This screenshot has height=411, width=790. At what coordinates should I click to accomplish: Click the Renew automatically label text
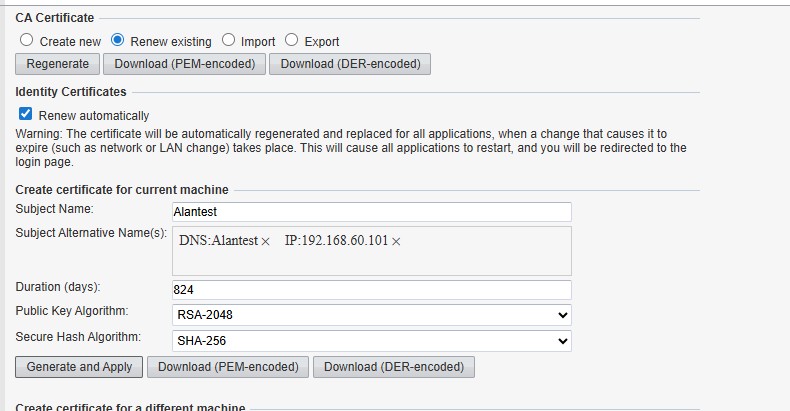[x=94, y=116]
